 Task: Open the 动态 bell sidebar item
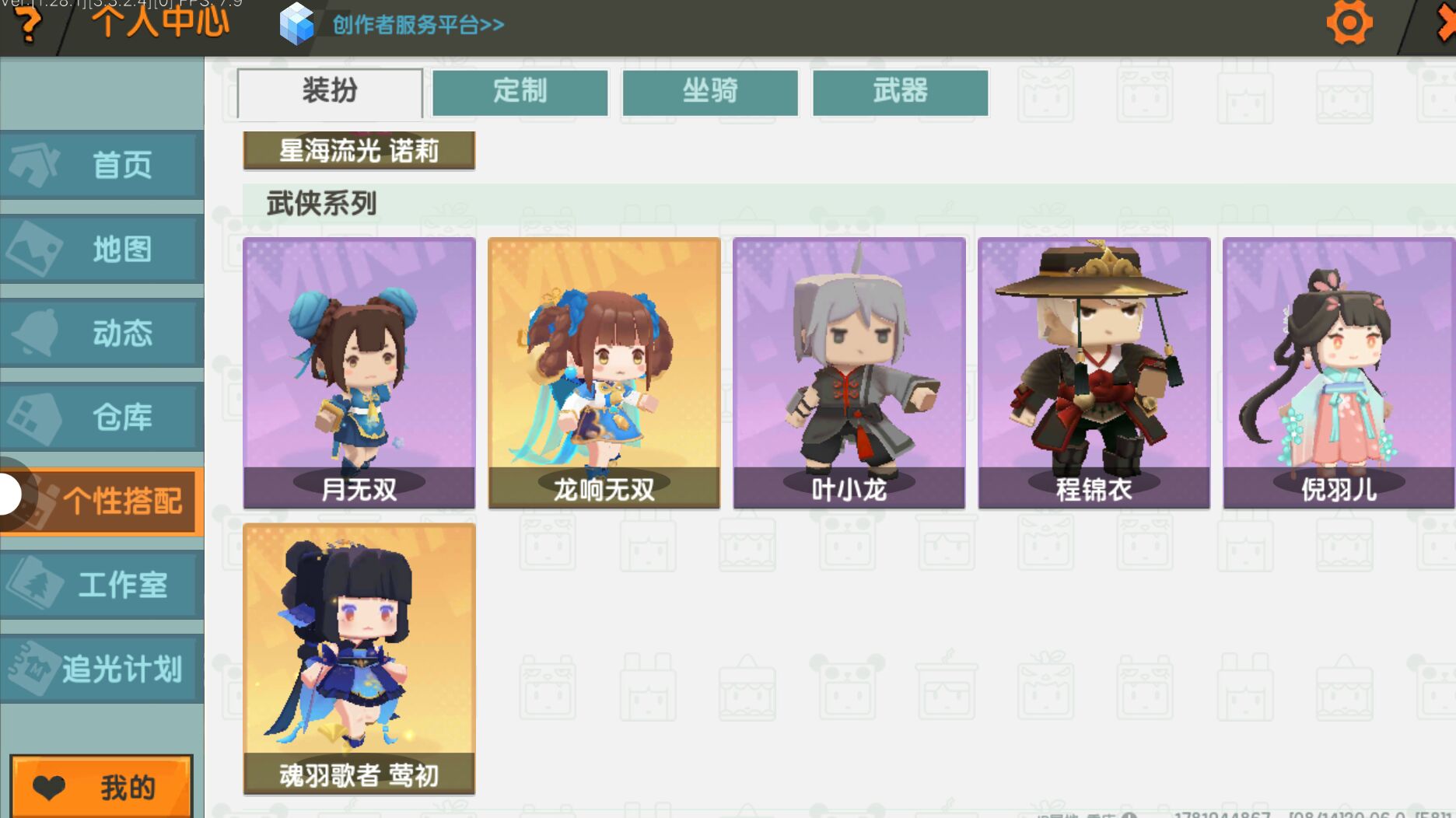pyautogui.click(x=102, y=333)
